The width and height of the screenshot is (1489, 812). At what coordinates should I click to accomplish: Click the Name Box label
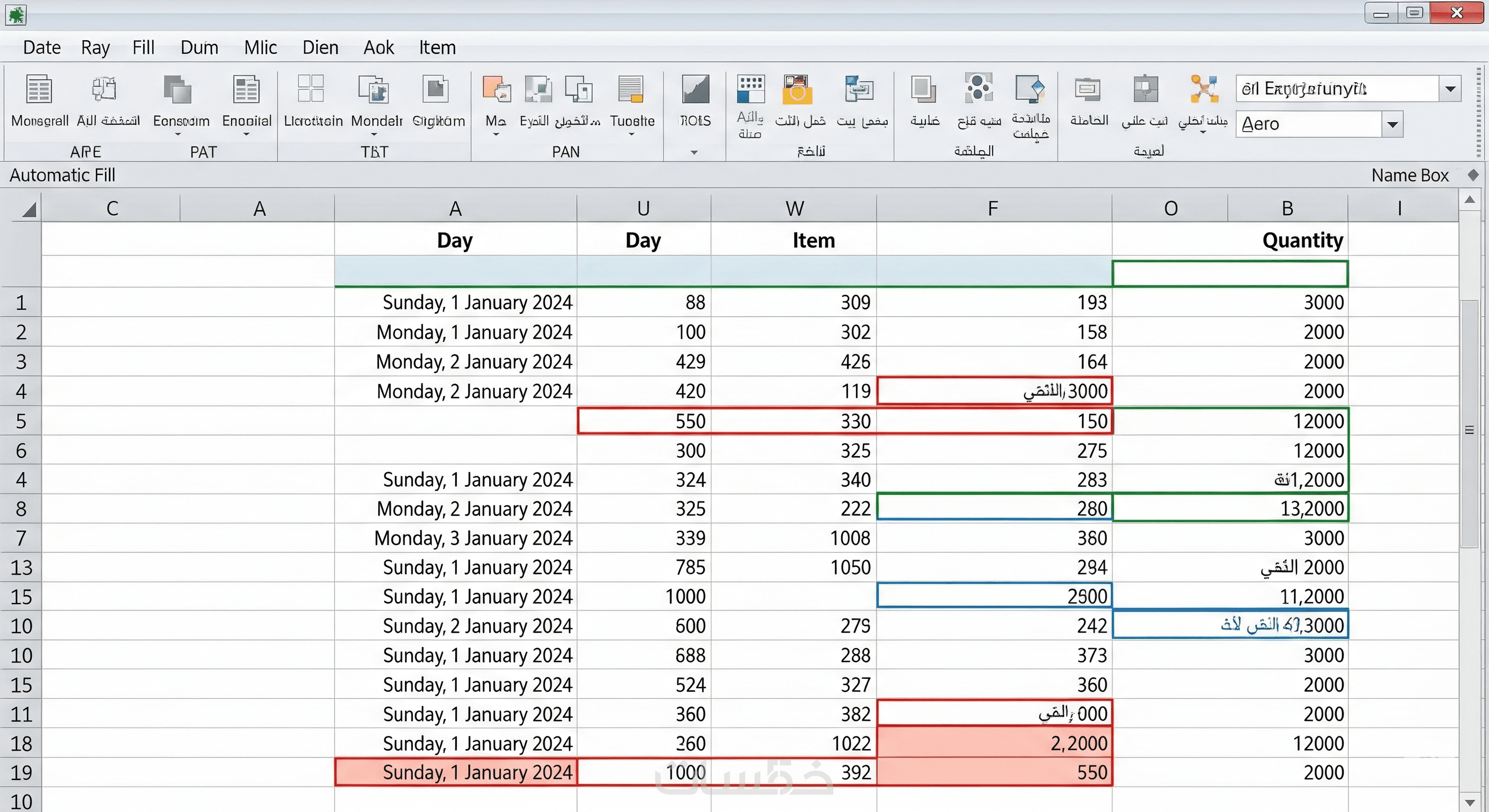pos(1409,175)
